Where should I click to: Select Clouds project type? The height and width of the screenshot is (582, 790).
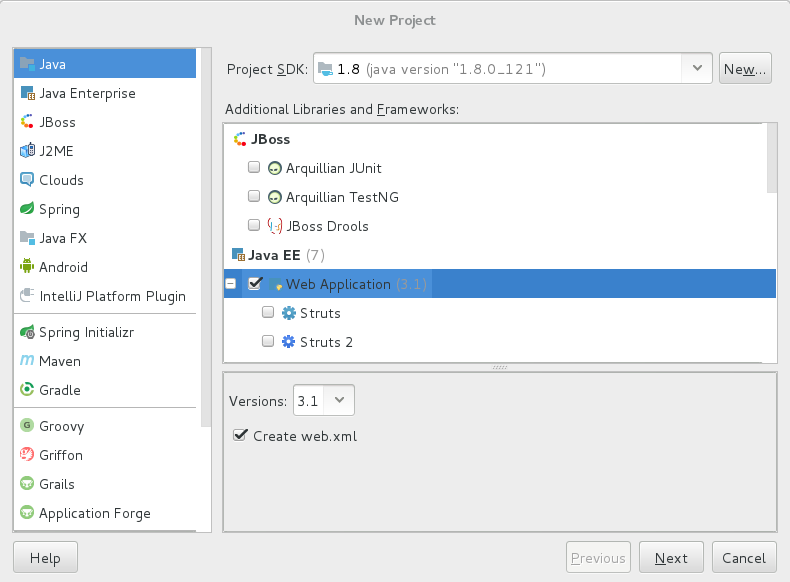coord(105,180)
